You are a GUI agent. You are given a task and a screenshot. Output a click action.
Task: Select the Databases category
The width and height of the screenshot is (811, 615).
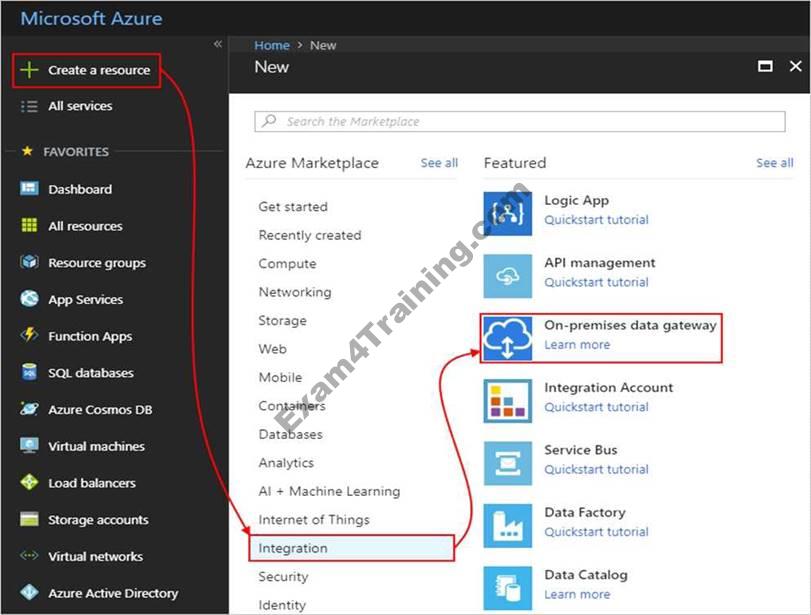(x=290, y=434)
